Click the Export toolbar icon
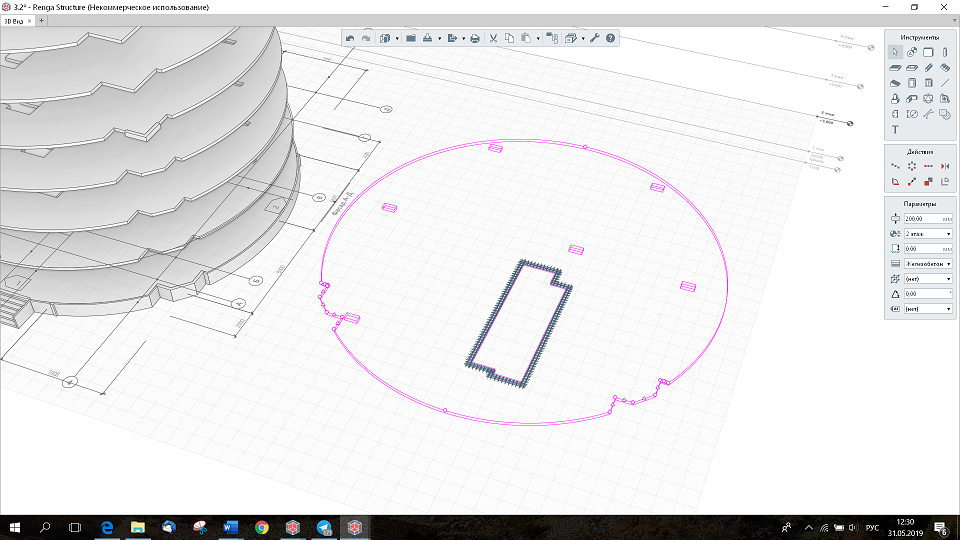The width and height of the screenshot is (960, 540). (x=452, y=38)
